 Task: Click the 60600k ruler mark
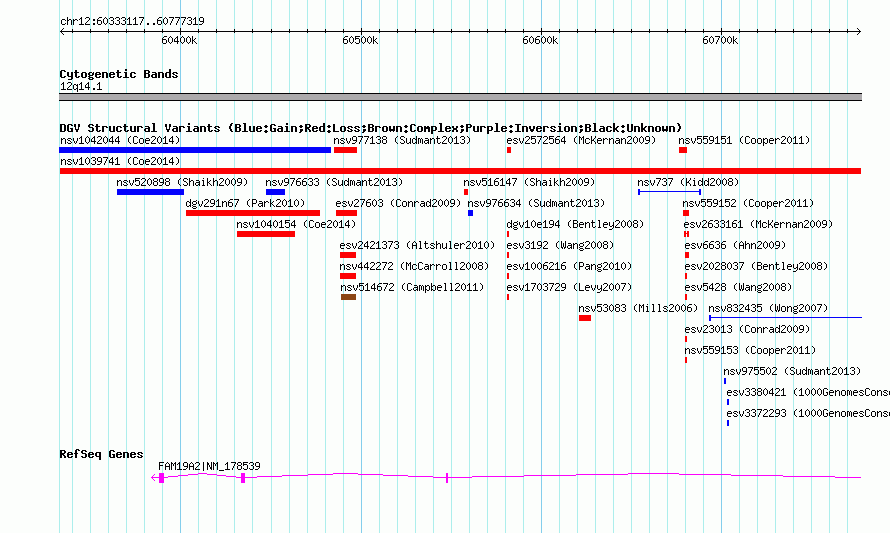[540, 41]
